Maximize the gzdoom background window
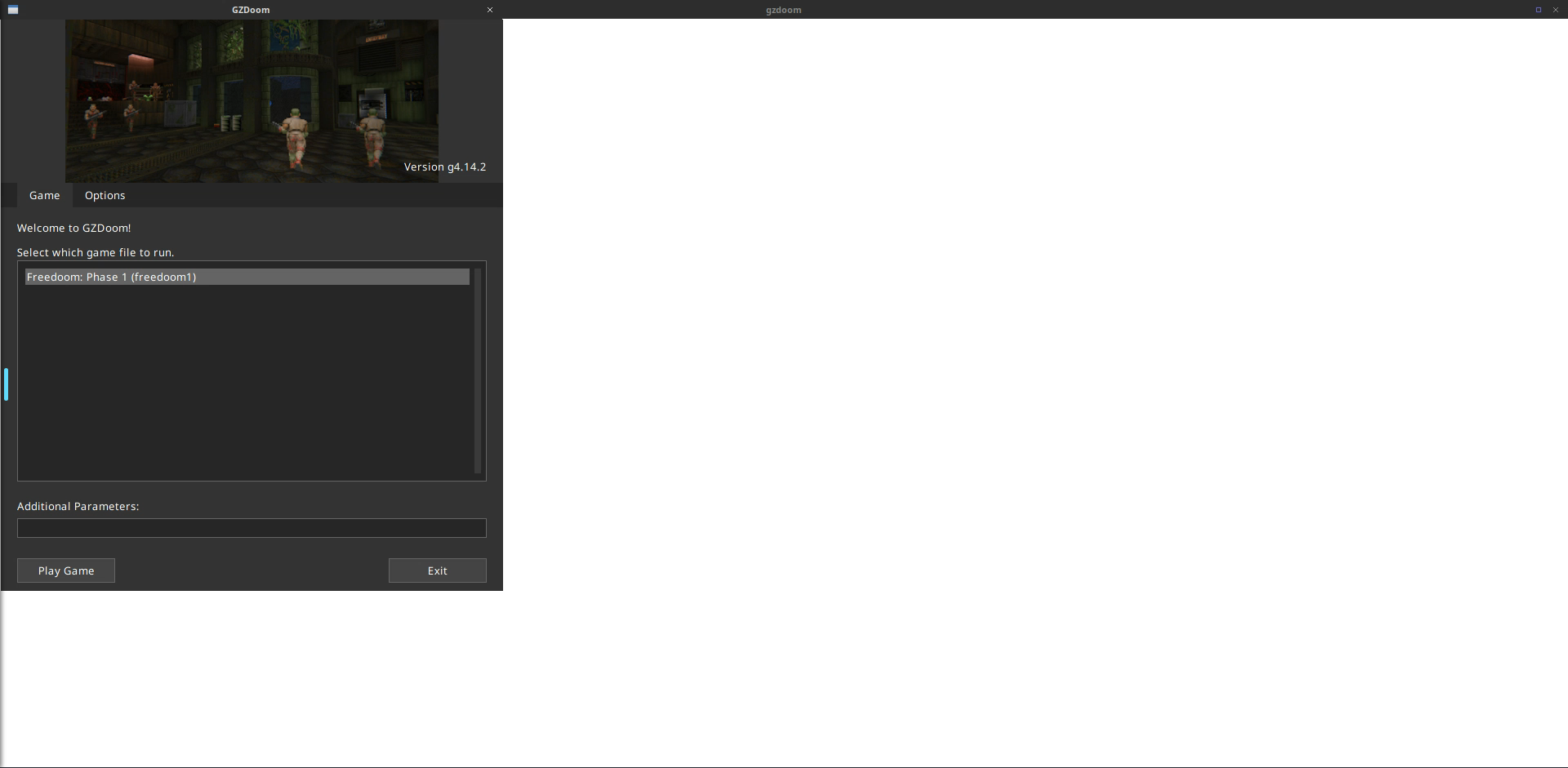Viewport: 1568px width, 768px height. 1539,10
